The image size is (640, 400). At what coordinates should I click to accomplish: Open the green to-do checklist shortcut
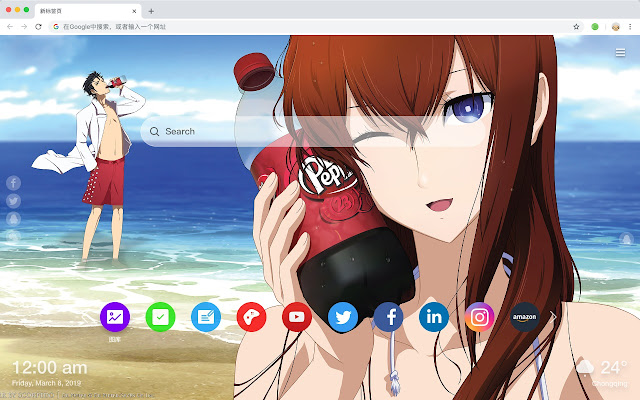pyautogui.click(x=160, y=317)
